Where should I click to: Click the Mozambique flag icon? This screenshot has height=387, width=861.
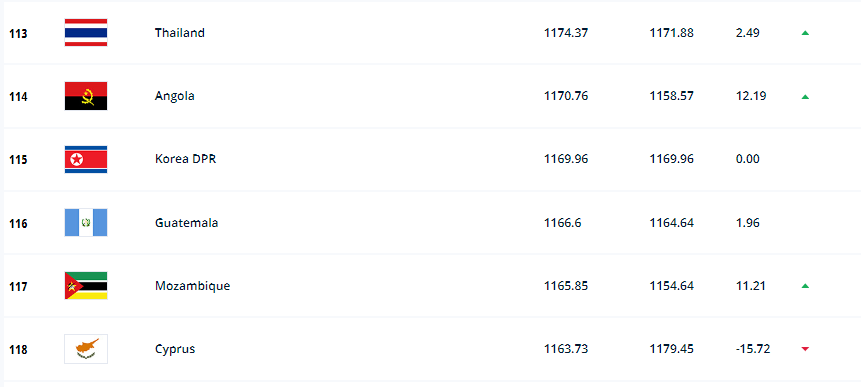(86, 286)
